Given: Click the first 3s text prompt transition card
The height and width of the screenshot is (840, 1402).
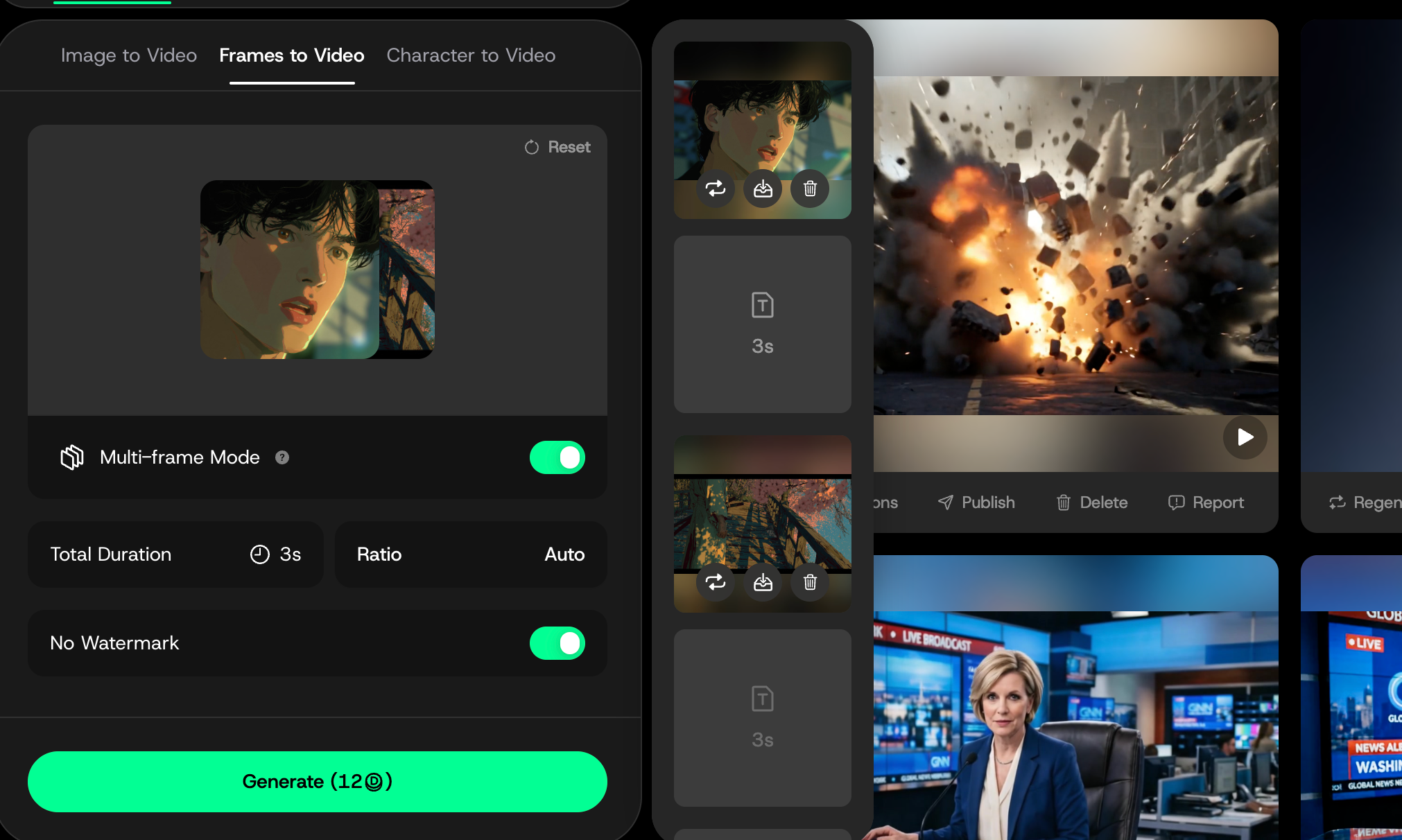Looking at the screenshot, I should pyautogui.click(x=763, y=324).
